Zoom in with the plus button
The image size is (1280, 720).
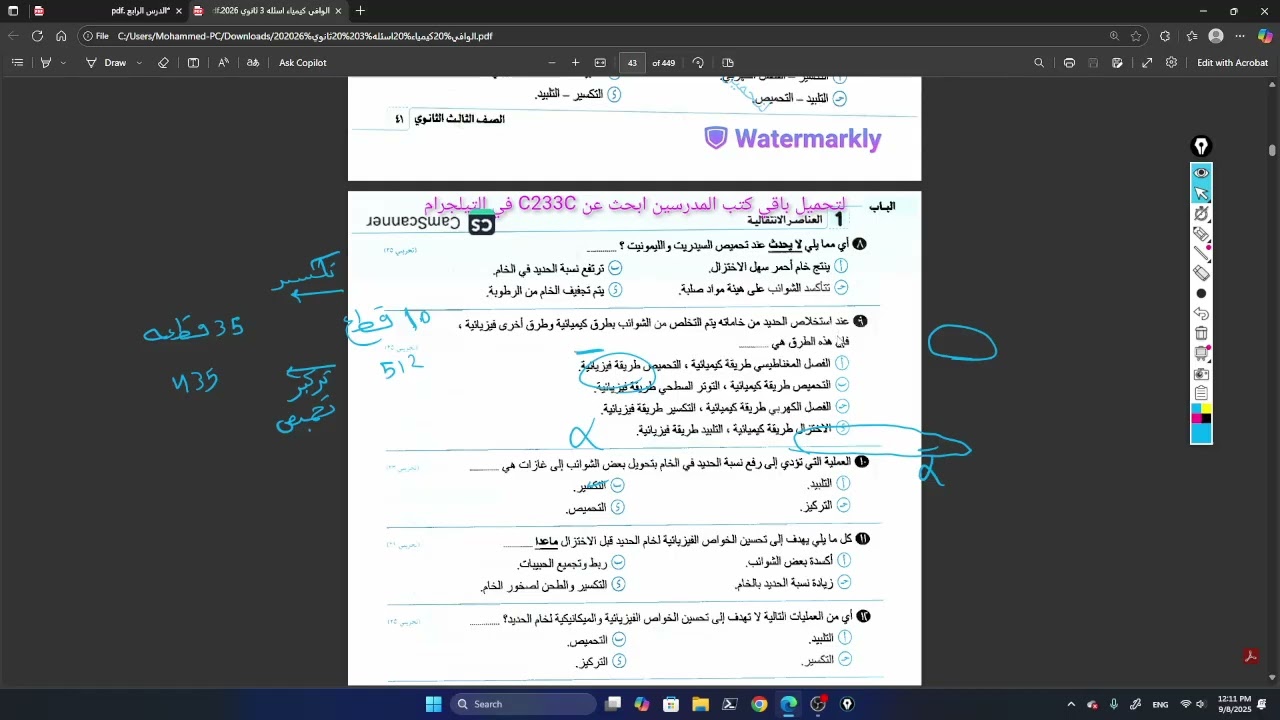(x=575, y=62)
